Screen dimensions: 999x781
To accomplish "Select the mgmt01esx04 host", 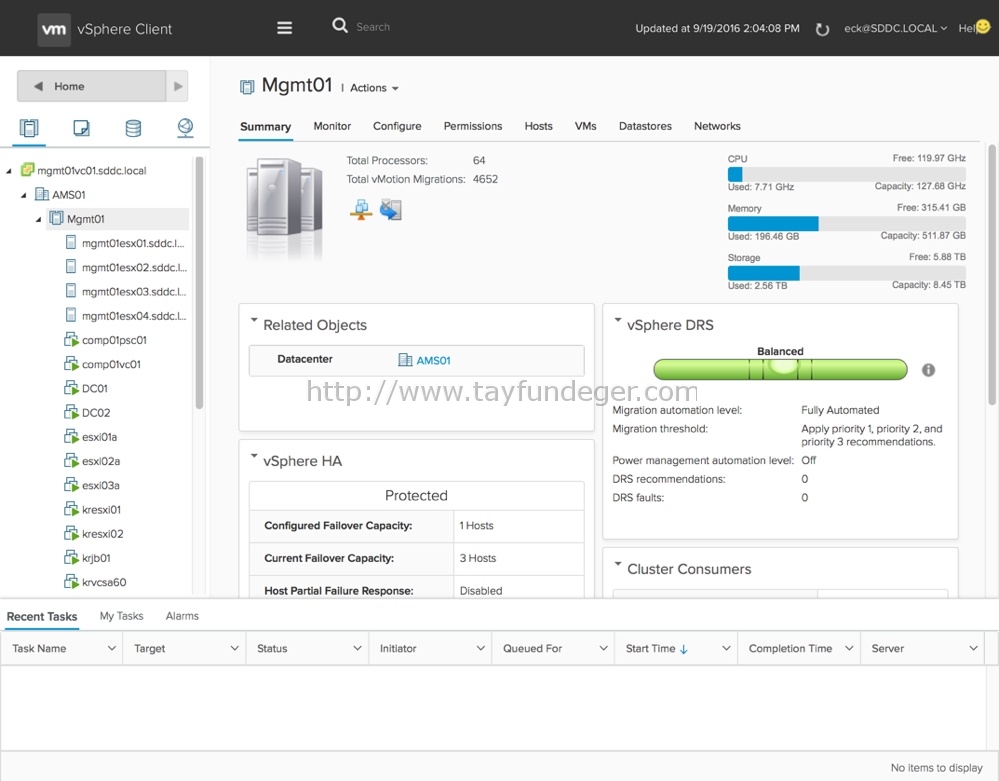I will (126, 316).
